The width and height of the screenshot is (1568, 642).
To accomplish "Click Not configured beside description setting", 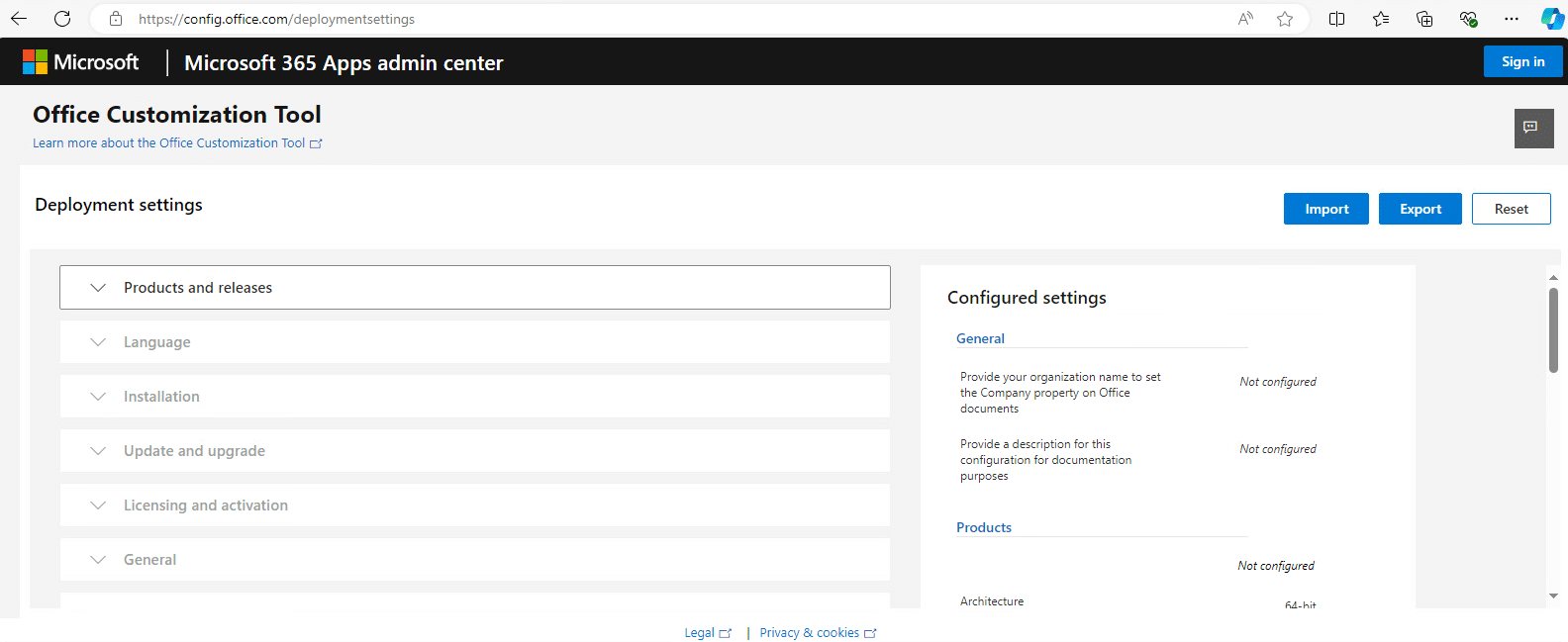I will pos(1278,449).
